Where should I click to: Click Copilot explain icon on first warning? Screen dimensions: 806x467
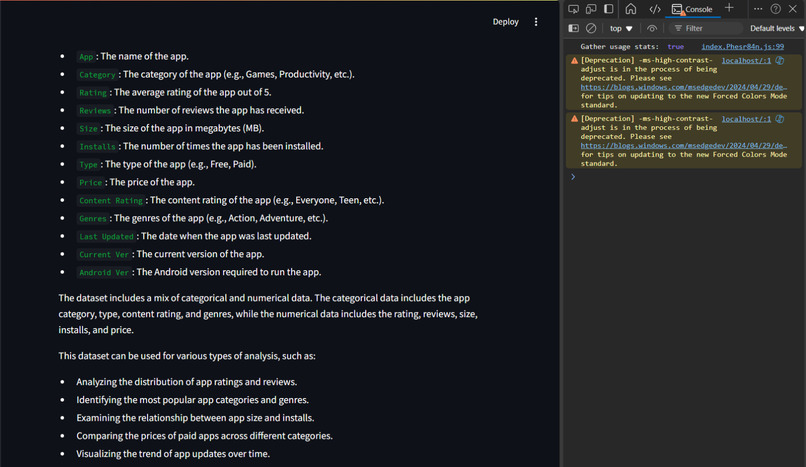(x=780, y=60)
